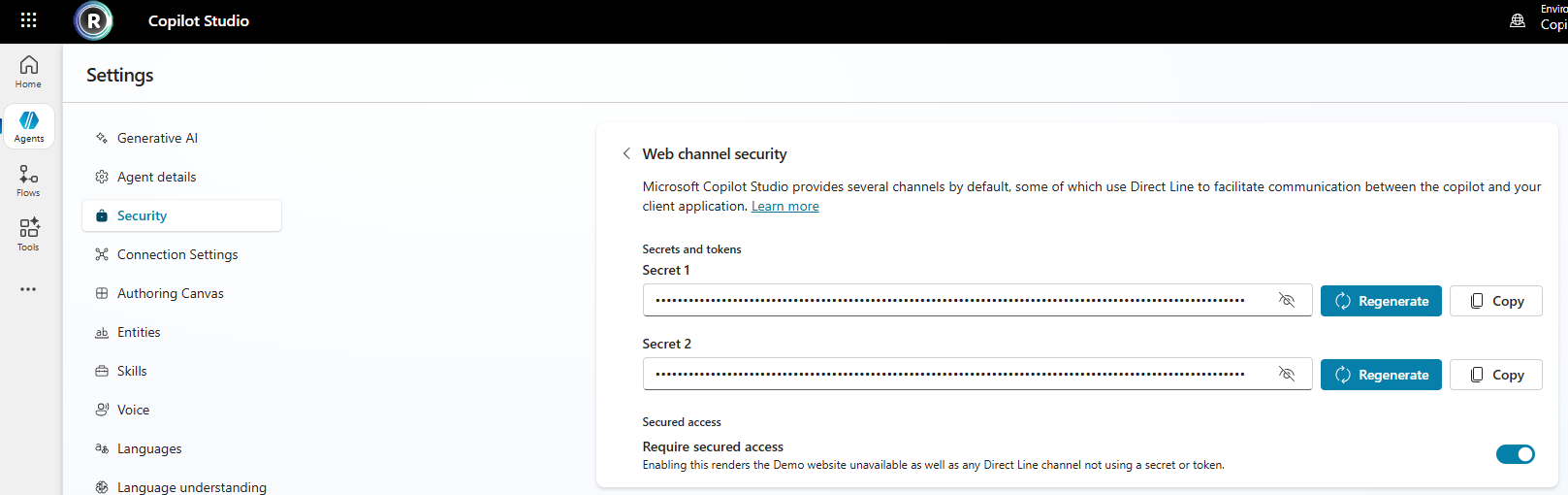Toggle the Require secured access switch

[x=1515, y=454]
